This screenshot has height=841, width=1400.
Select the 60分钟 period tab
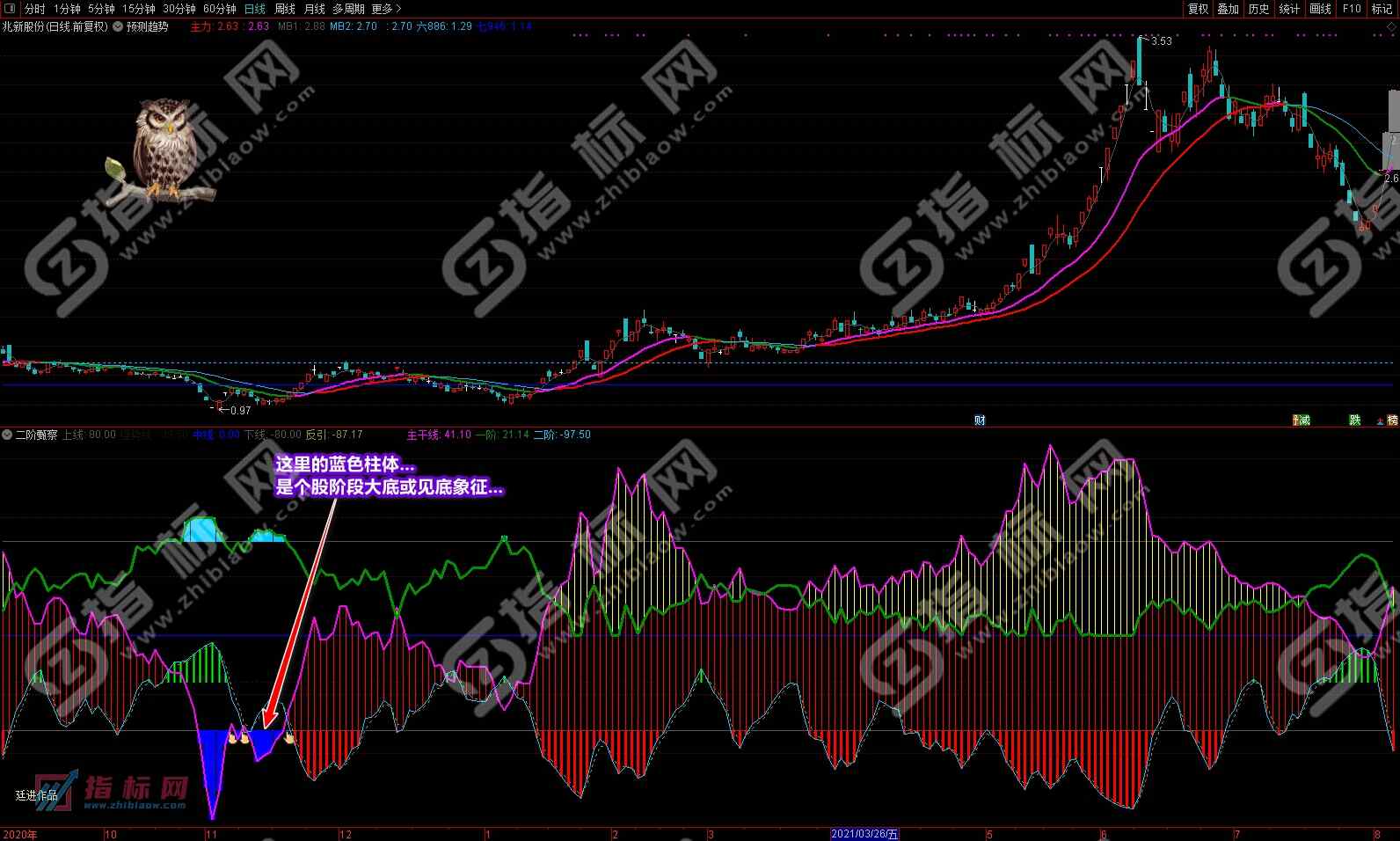[x=219, y=9]
